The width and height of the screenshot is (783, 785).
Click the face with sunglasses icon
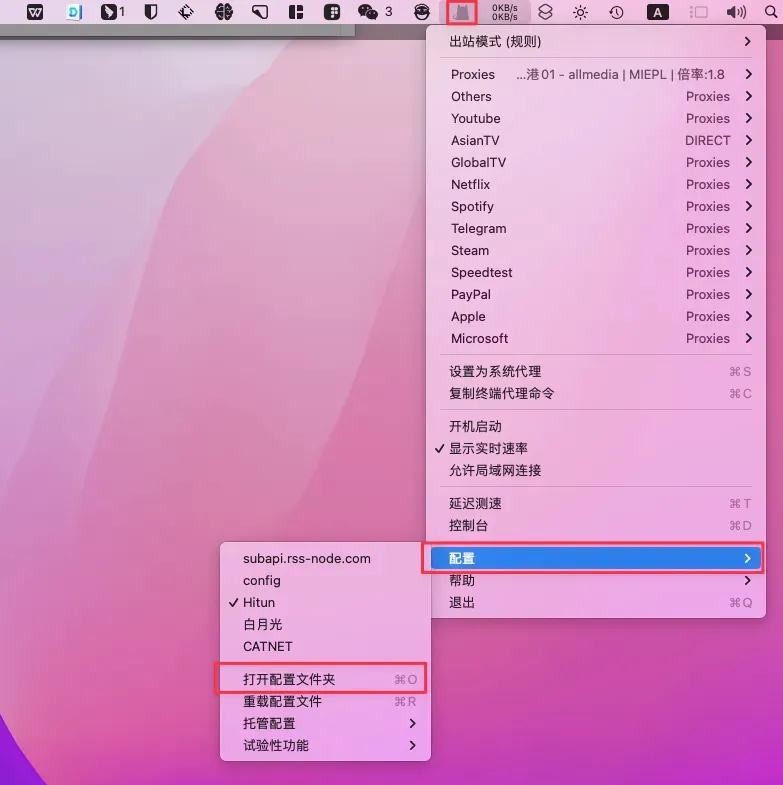click(x=422, y=12)
